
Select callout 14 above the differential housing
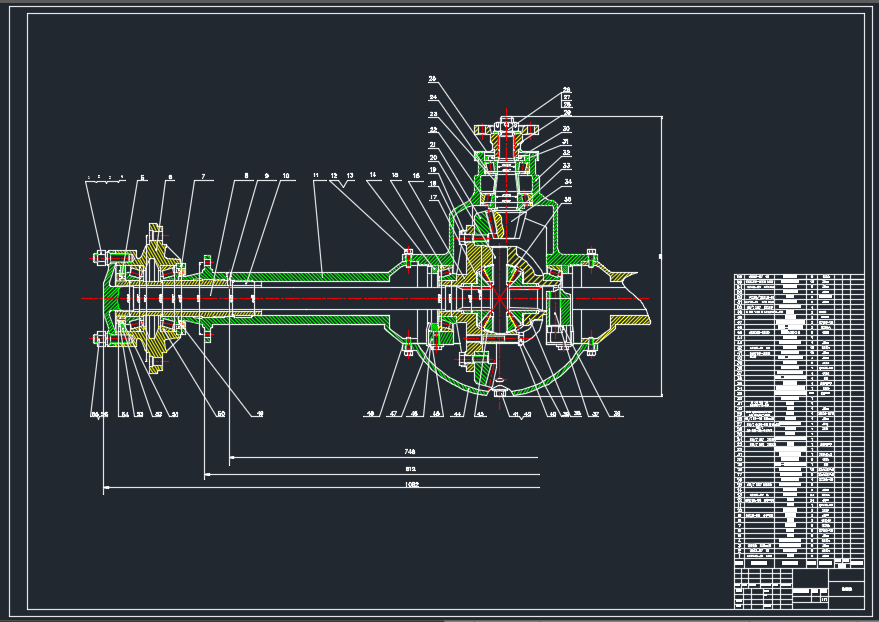[x=371, y=173]
